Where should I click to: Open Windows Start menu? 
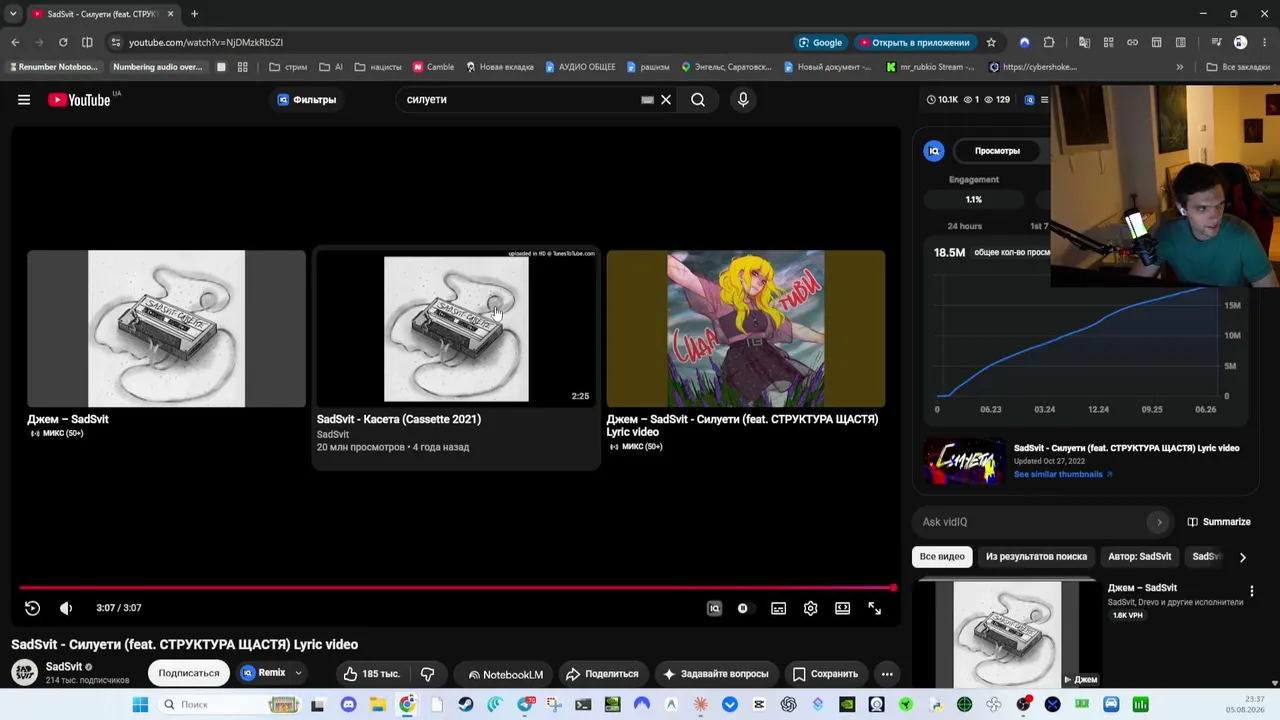tap(140, 705)
